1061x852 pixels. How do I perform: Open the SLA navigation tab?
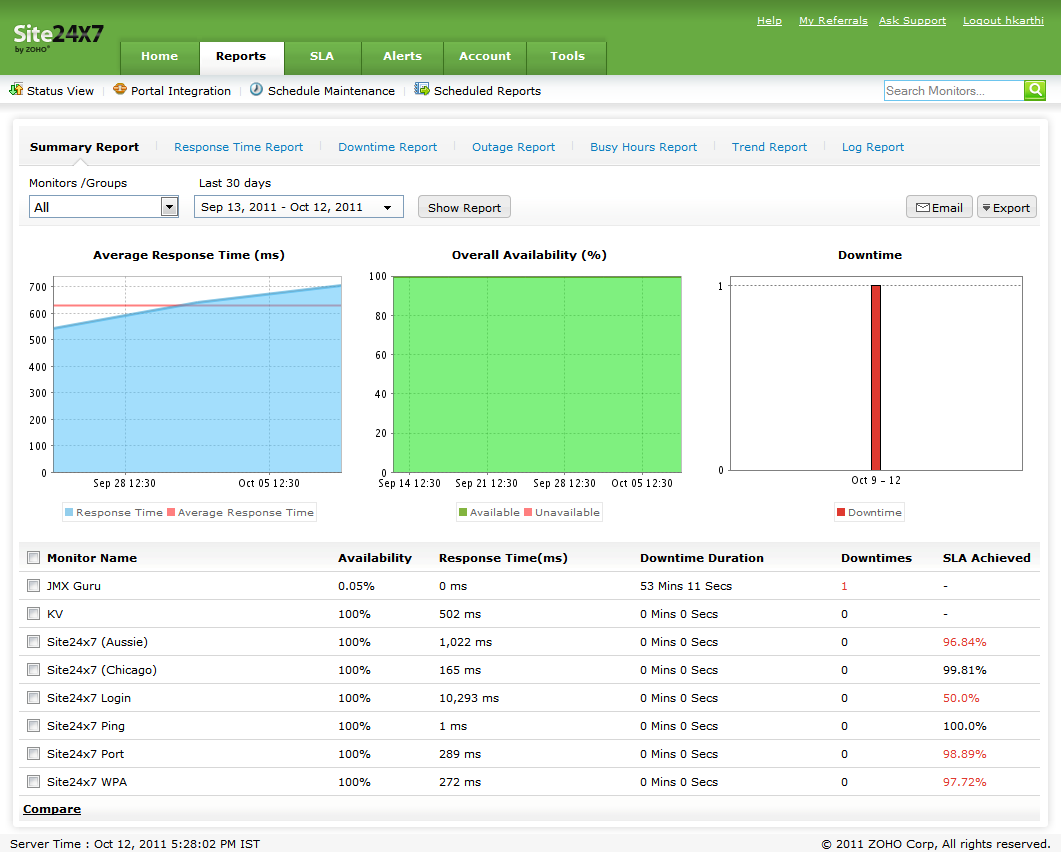point(322,57)
